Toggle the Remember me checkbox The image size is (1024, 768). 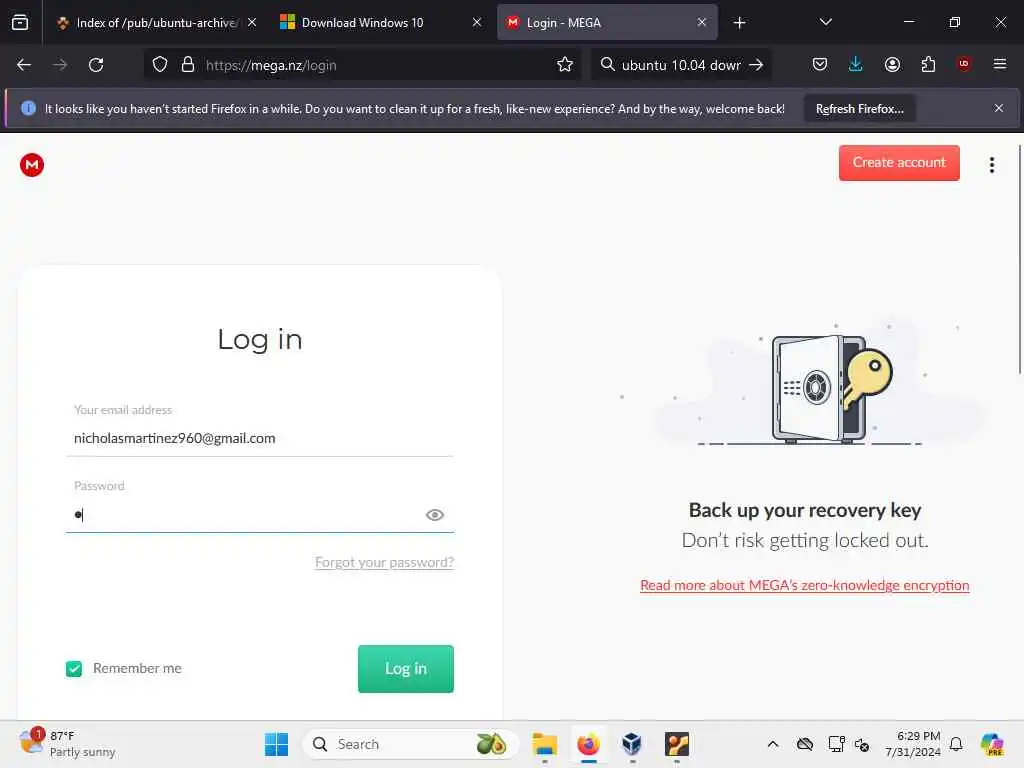click(x=74, y=669)
